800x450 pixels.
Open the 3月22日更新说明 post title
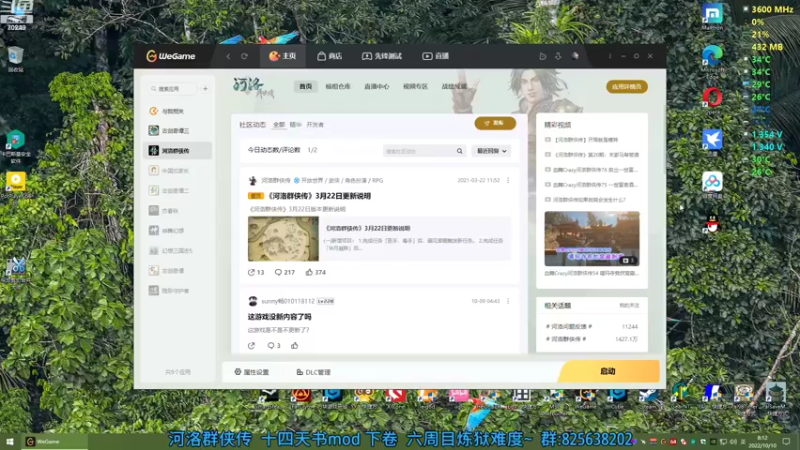318,196
